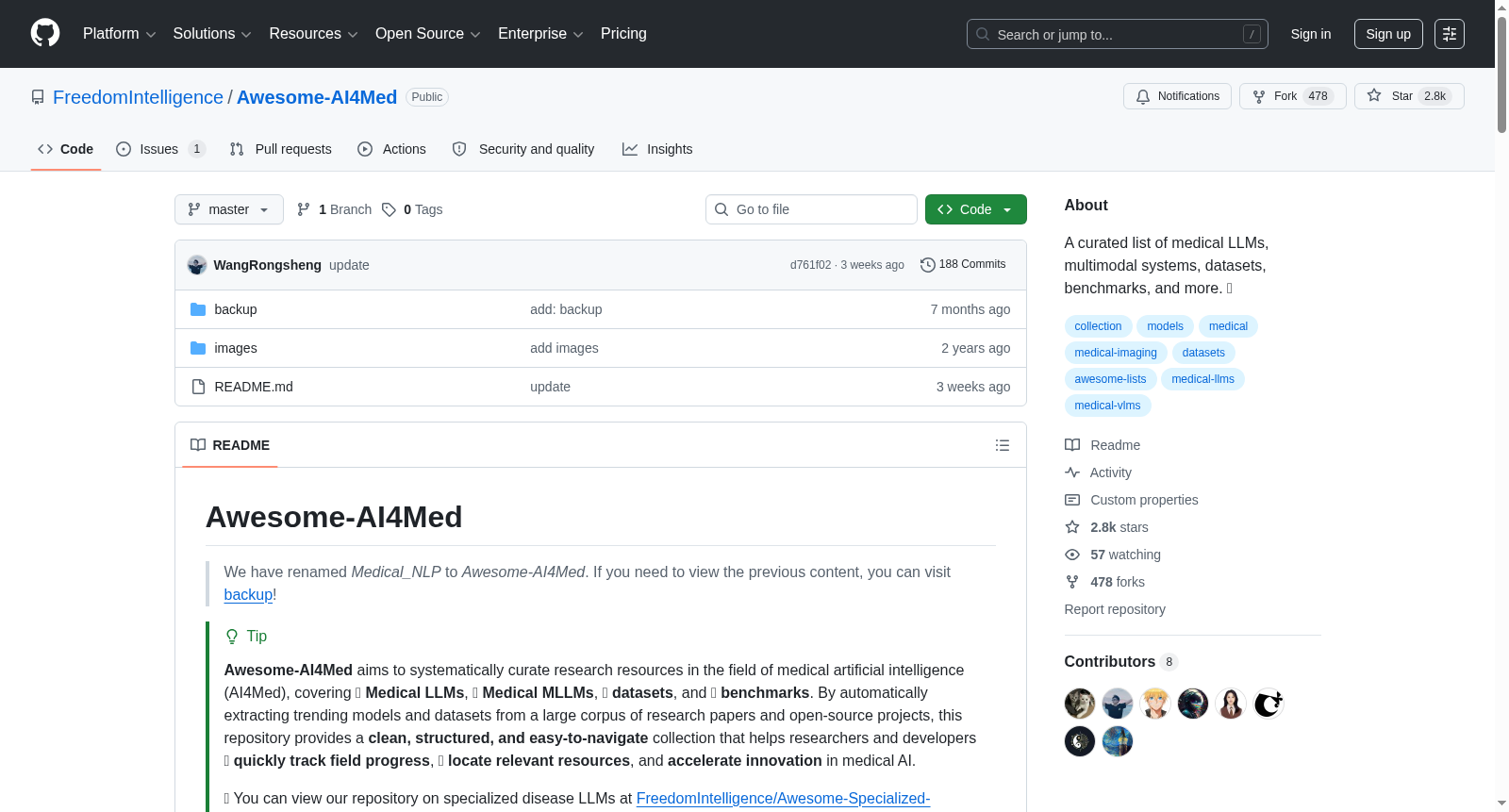Click the 'add: backup' commit message

[566, 309]
